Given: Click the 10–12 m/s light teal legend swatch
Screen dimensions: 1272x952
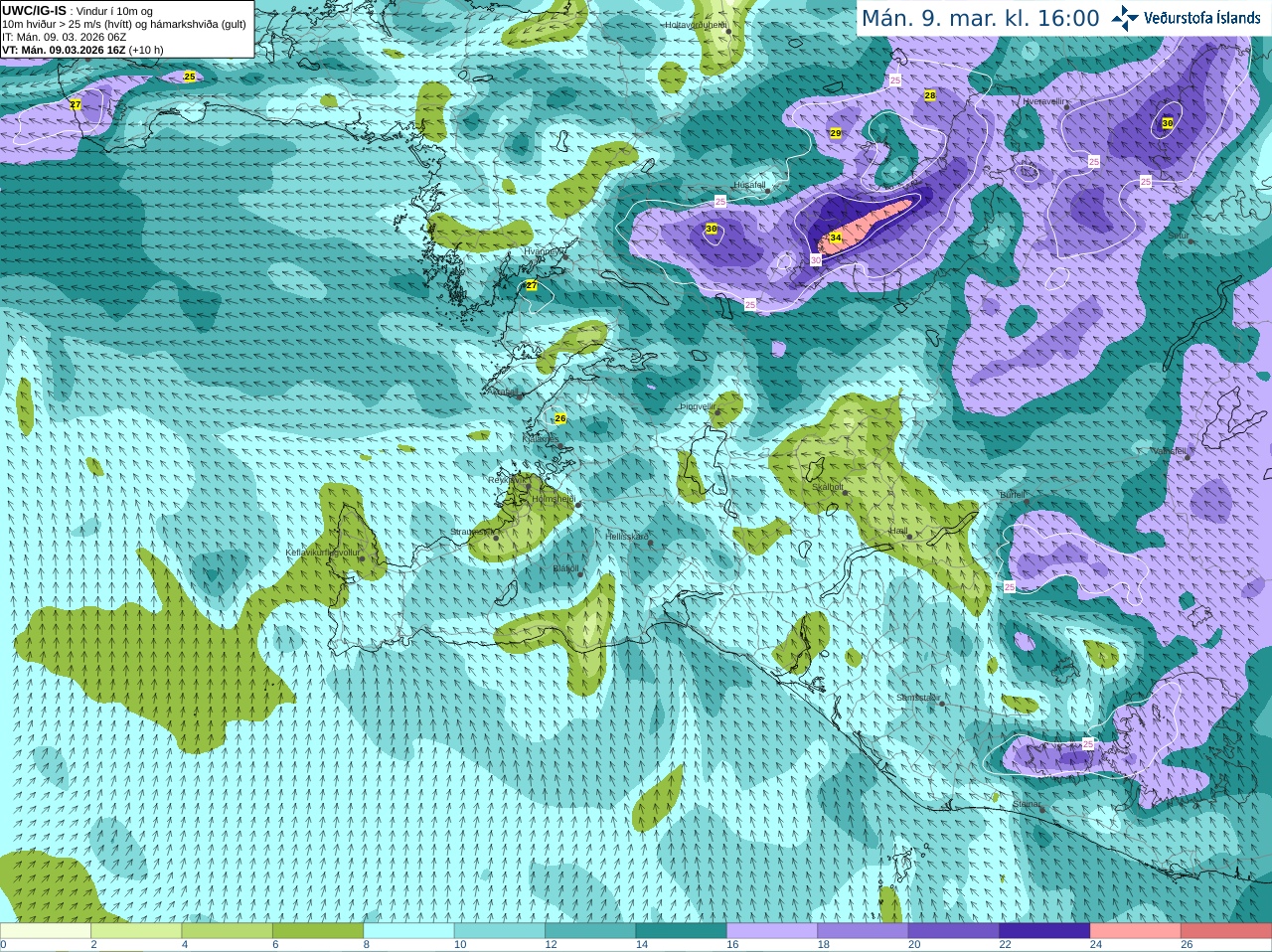Looking at the screenshot, I should [x=500, y=930].
